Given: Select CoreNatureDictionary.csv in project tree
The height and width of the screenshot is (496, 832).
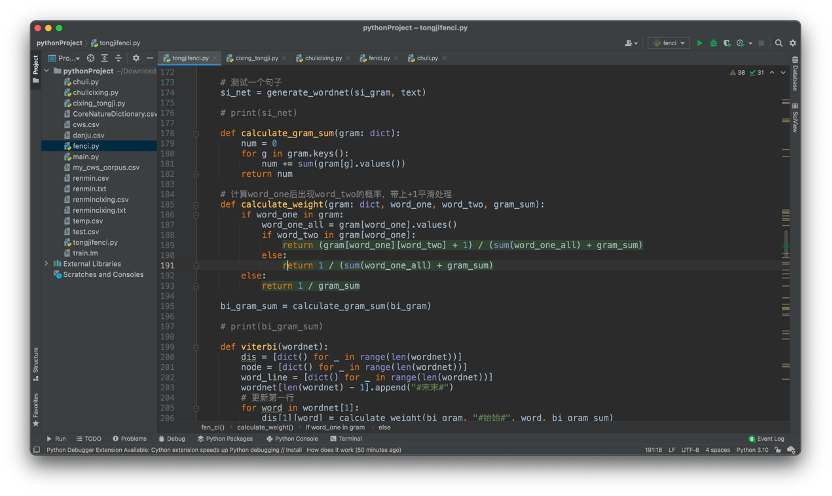Looking at the screenshot, I should pos(99,114).
